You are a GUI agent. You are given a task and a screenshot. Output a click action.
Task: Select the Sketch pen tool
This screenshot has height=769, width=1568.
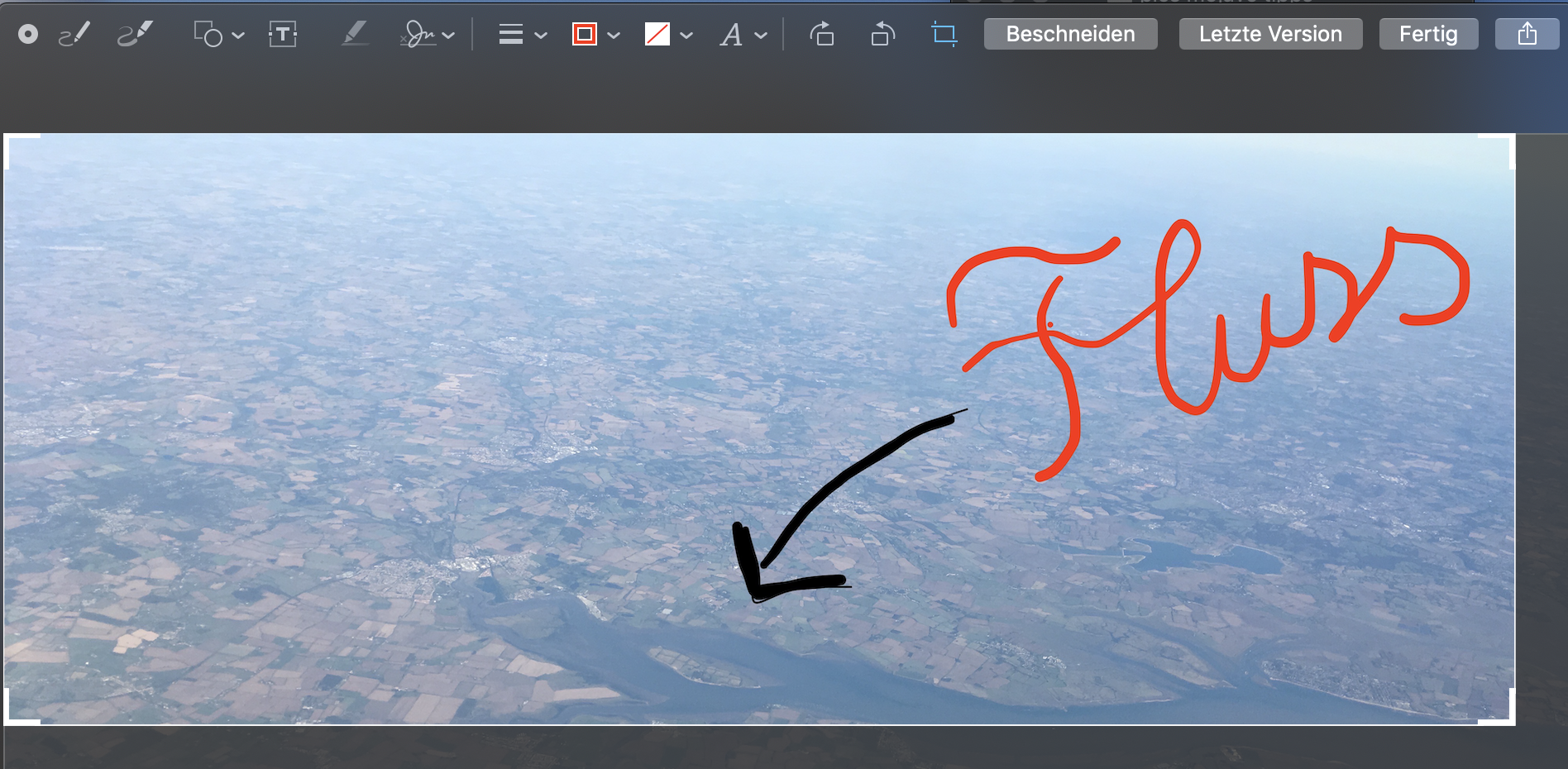(74, 35)
